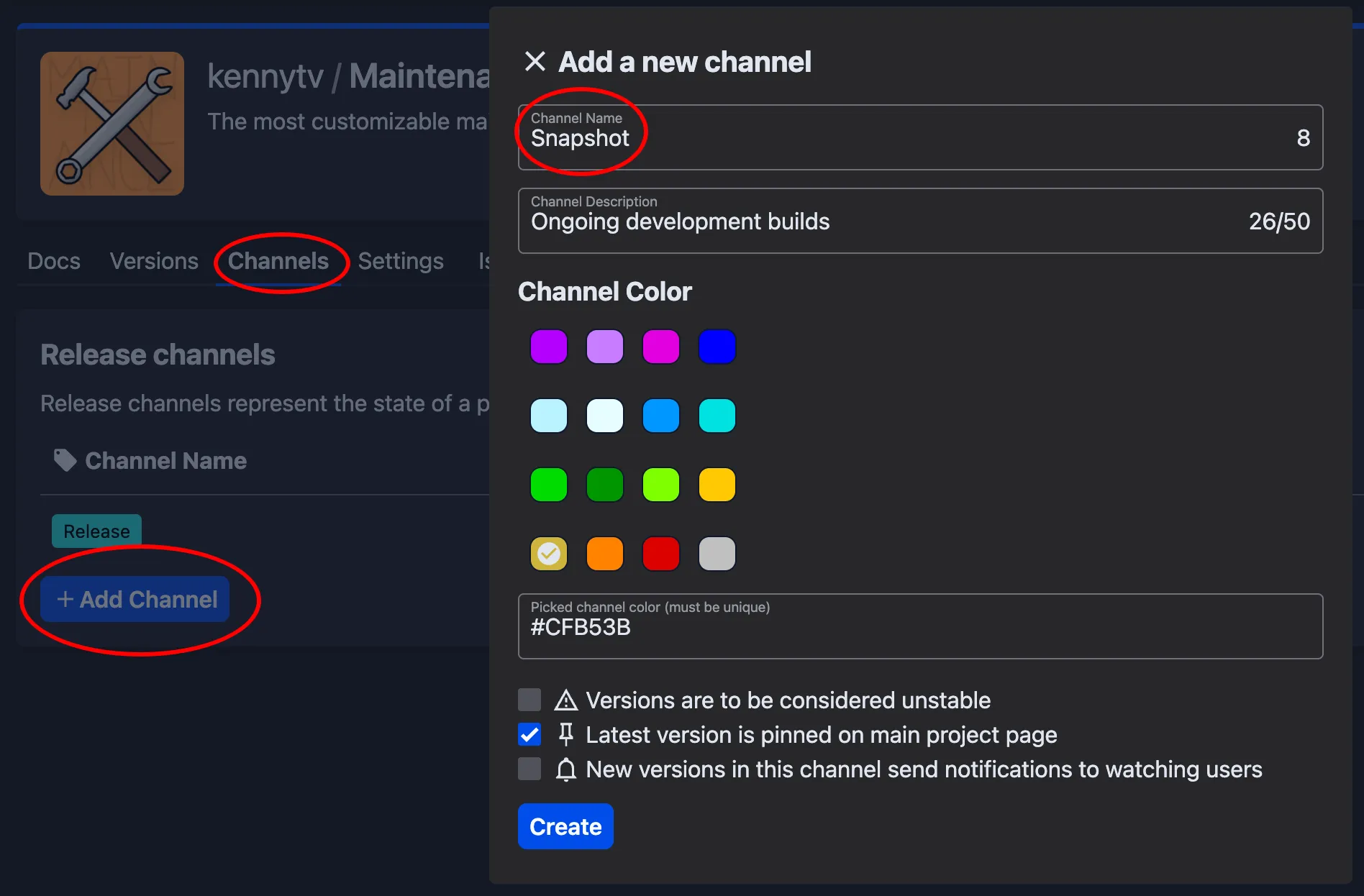Select the red channel color swatch
This screenshot has height=896, width=1364.
[x=660, y=553]
